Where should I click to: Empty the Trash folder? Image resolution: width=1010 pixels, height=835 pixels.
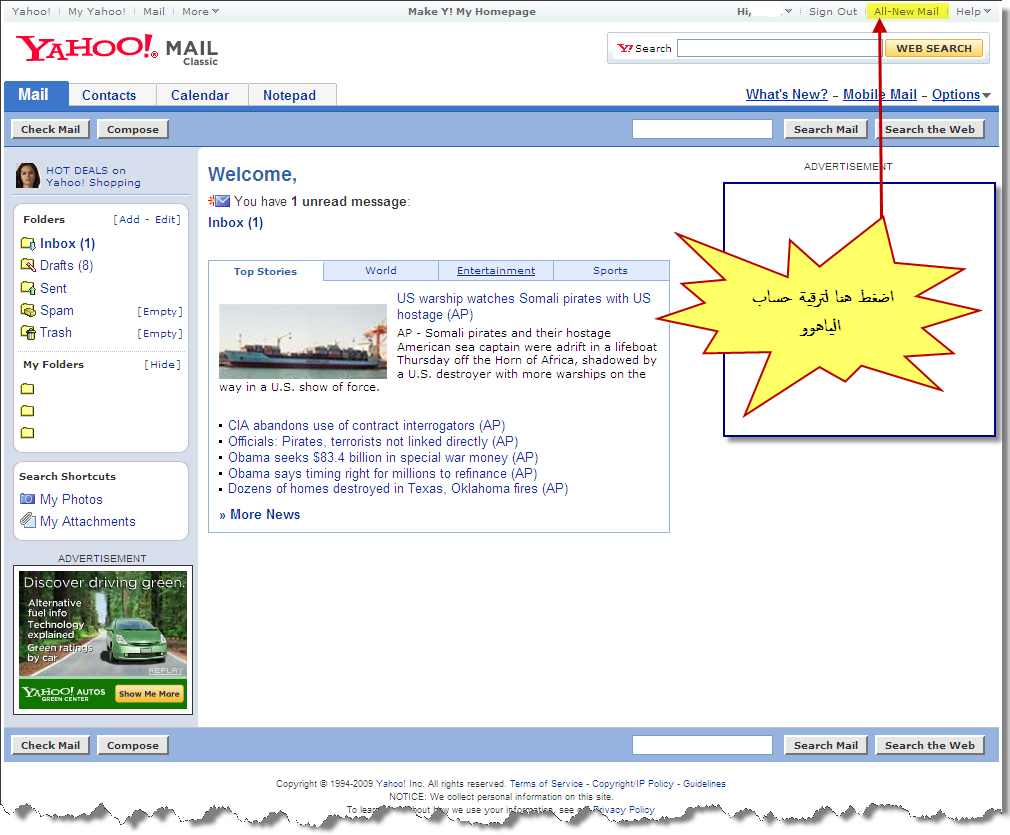pyautogui.click(x=160, y=333)
